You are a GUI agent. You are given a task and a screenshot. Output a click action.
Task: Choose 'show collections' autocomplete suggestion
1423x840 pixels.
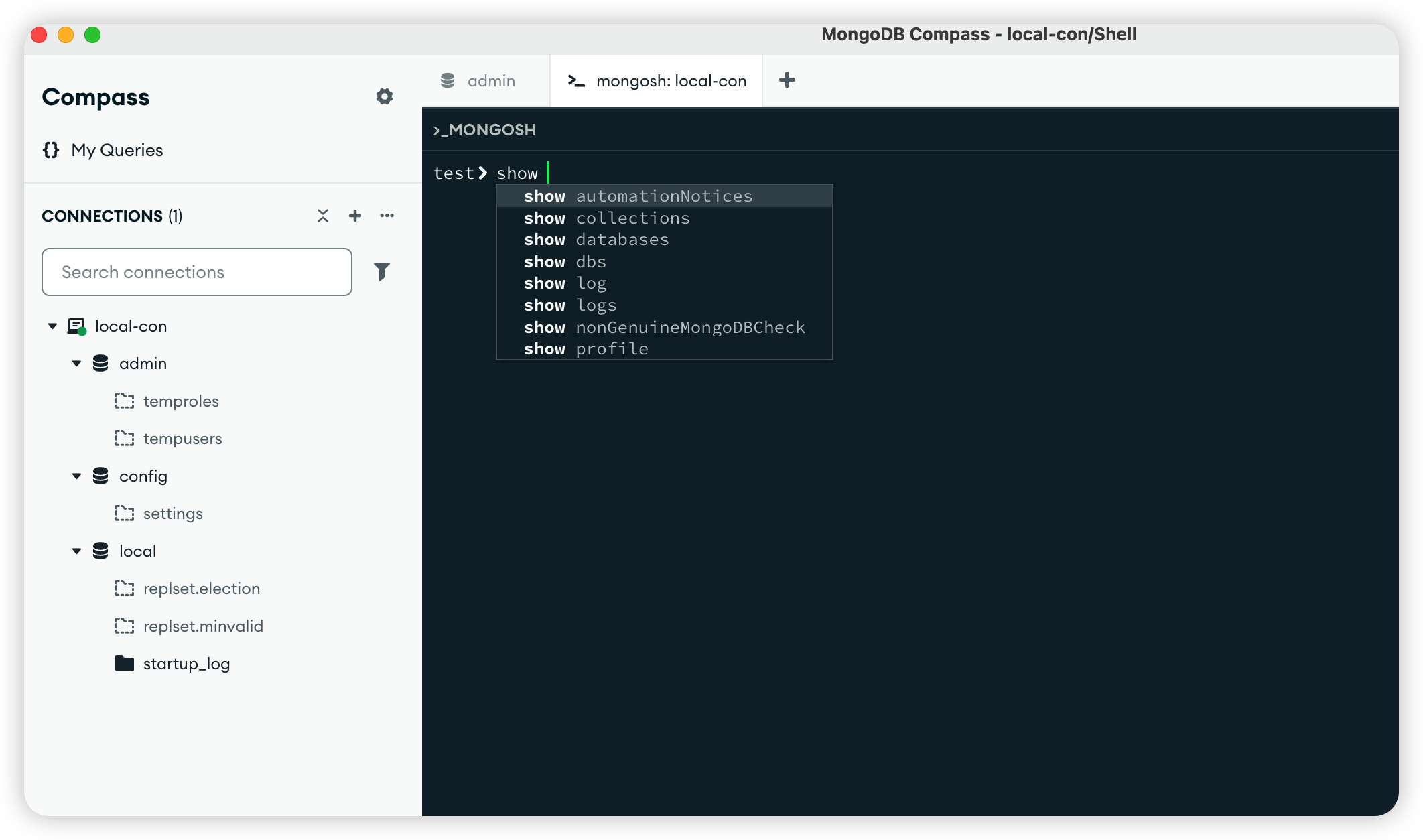(x=606, y=218)
